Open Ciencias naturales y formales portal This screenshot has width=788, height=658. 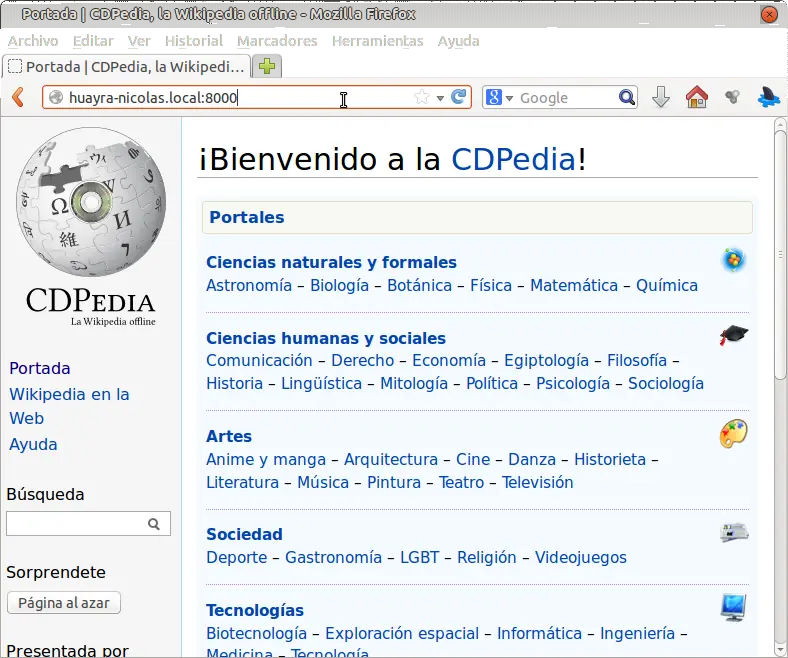(x=331, y=262)
